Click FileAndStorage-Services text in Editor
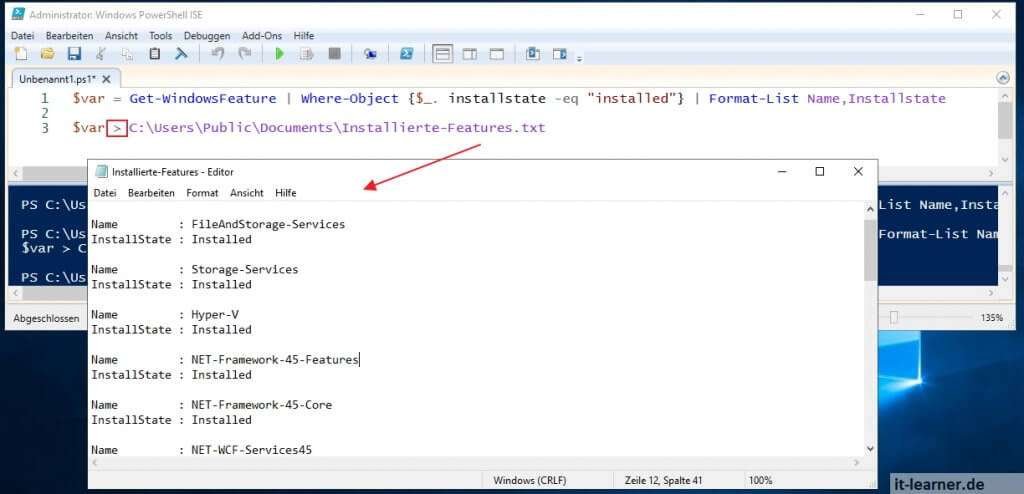 tap(268, 224)
